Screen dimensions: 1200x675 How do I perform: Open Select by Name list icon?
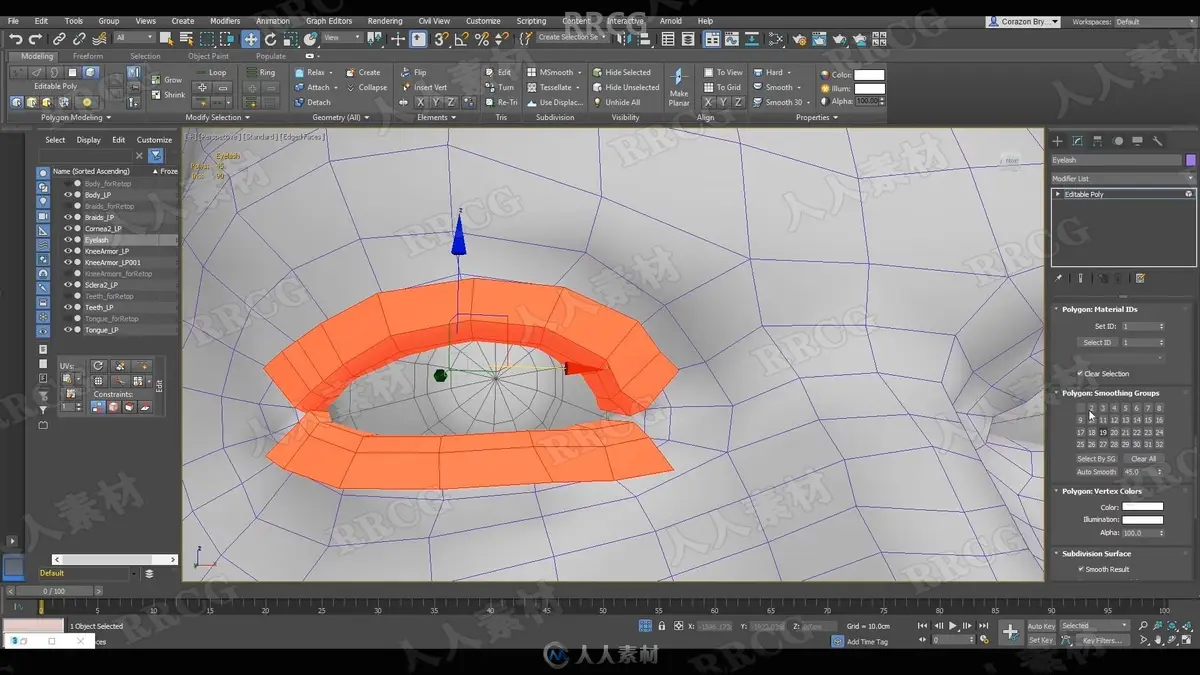tap(186, 39)
